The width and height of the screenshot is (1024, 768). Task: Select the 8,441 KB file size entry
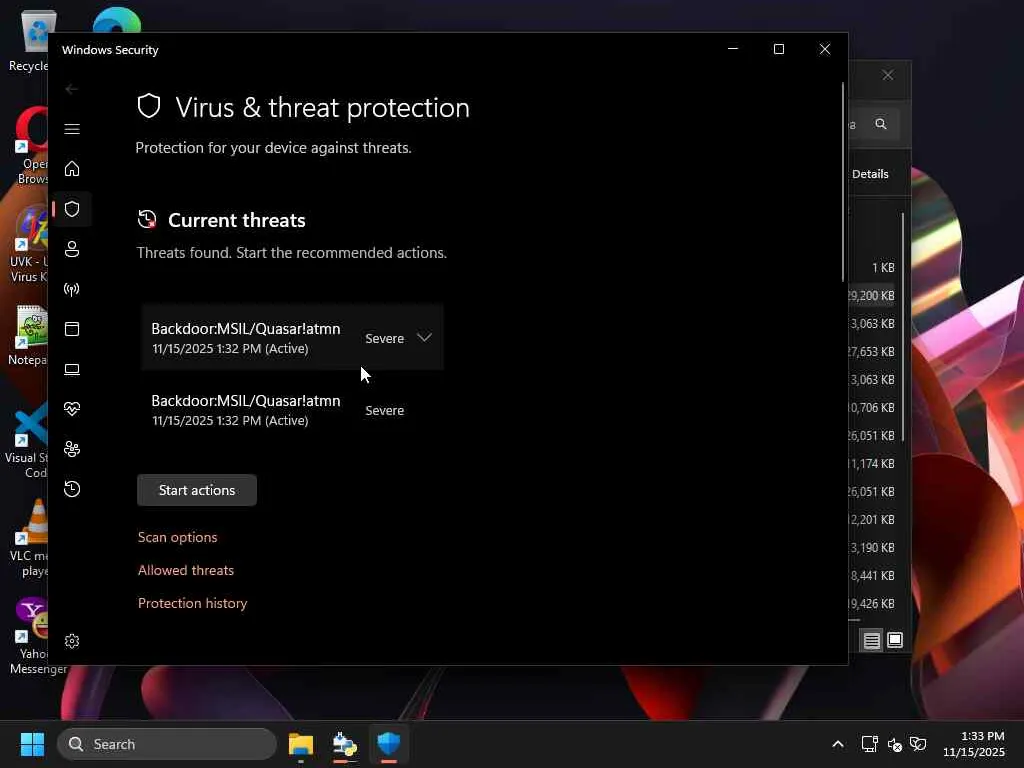tap(872, 575)
